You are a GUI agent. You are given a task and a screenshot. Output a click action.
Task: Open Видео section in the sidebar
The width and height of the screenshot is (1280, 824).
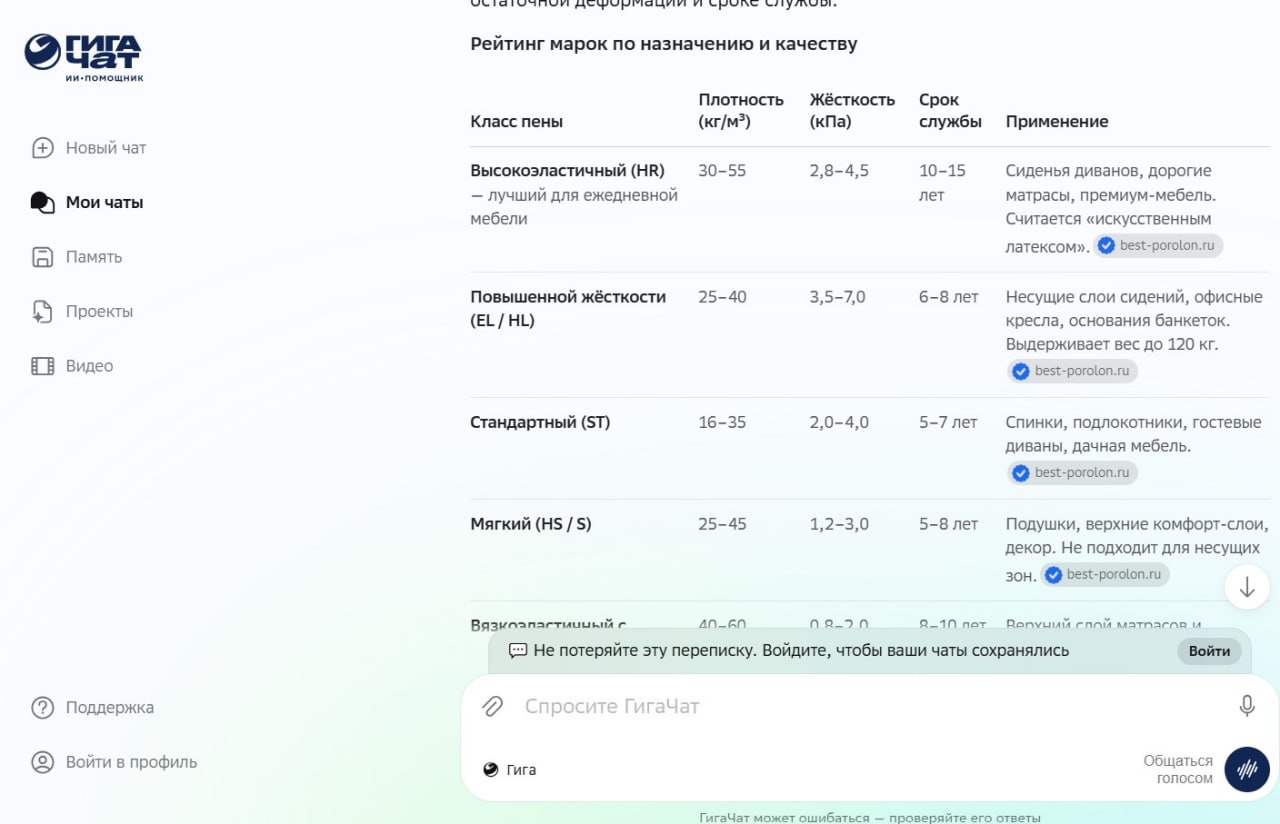point(72,366)
